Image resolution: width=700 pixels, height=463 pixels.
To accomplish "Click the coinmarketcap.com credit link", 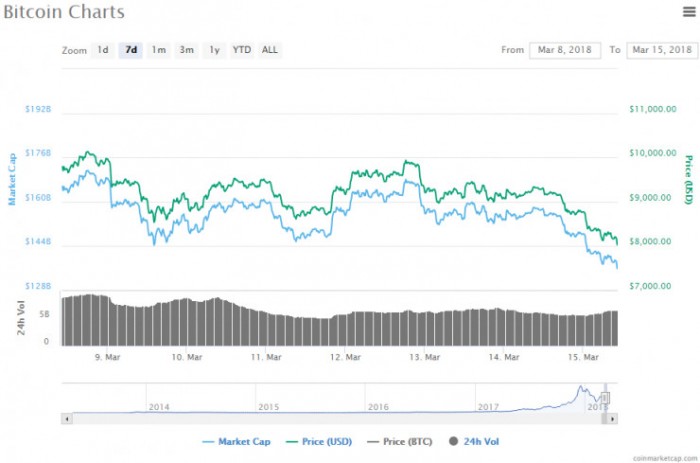I will coord(665,458).
